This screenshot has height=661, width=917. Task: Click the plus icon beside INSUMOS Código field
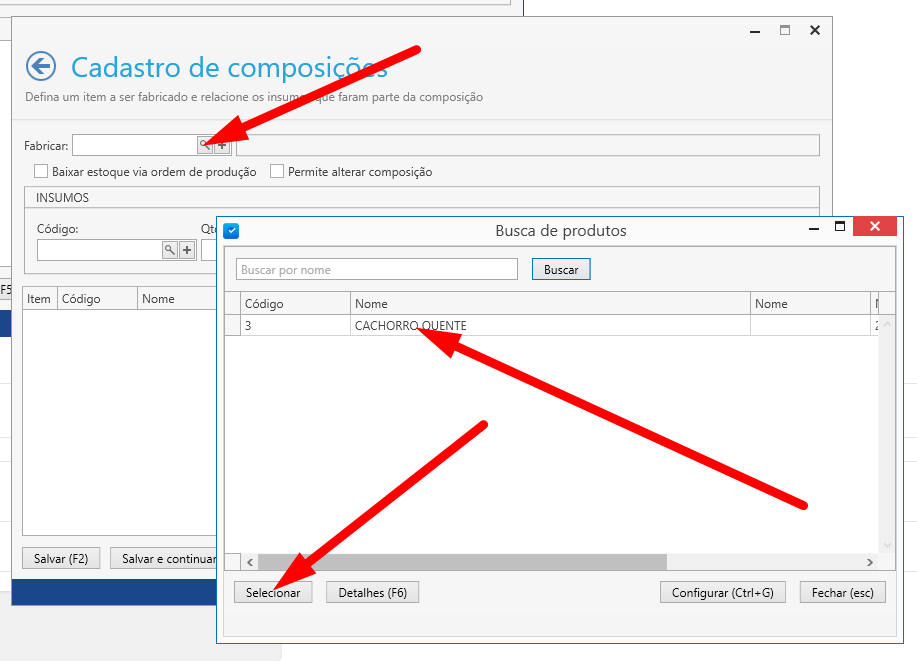pyautogui.click(x=187, y=250)
